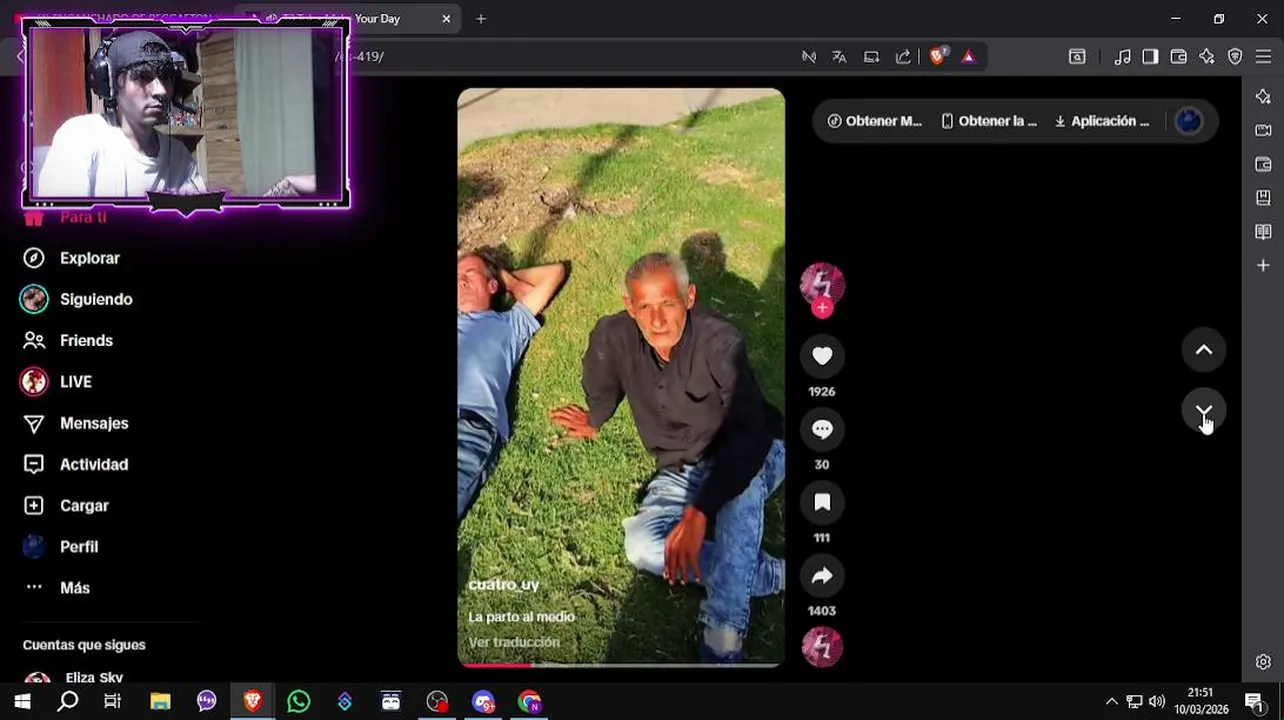The width and height of the screenshot is (1284, 720).
Task: Open WhatsApp from the taskbar
Action: click(298, 702)
